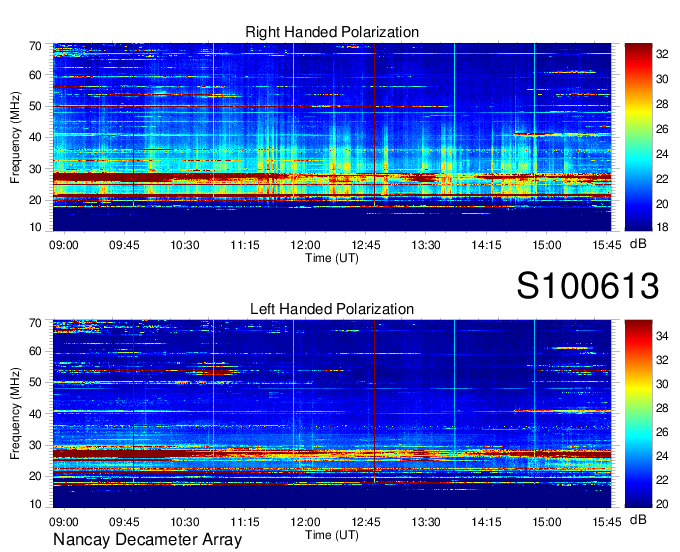Click the "40" frequency tick of Right Handed plot
Image resolution: width=680 pixels, height=552 pixels.
tap(35, 137)
